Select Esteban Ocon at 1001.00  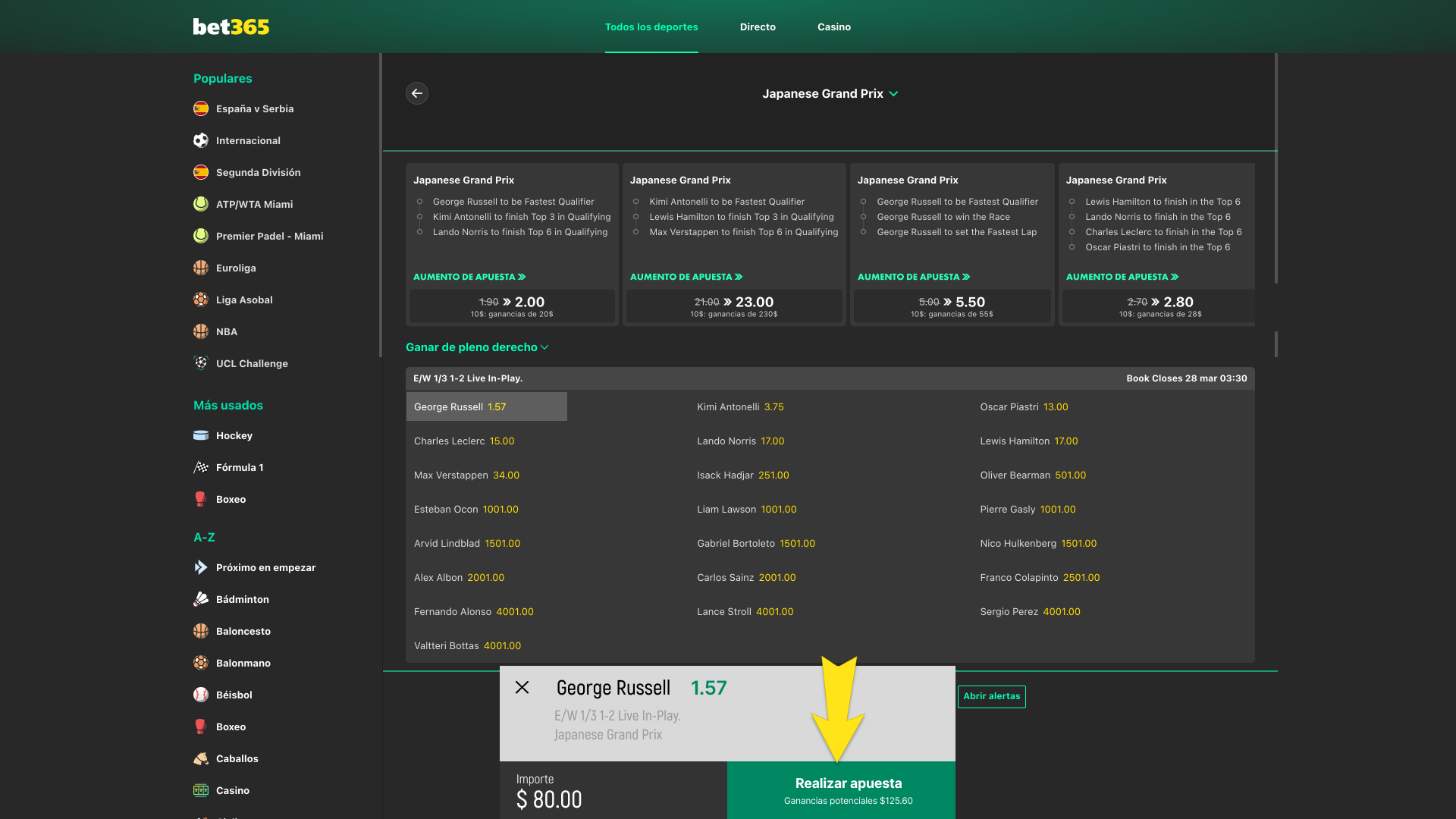coord(466,510)
